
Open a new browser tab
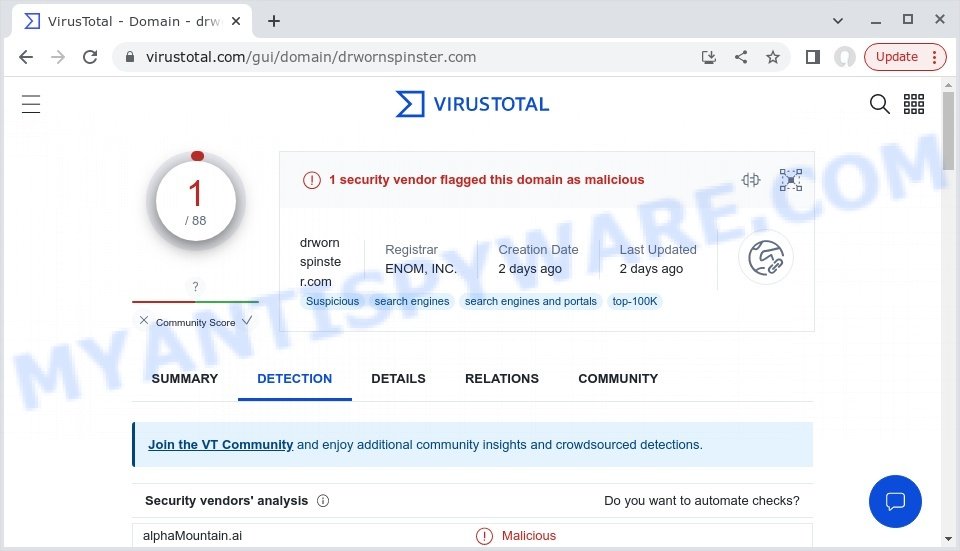click(x=274, y=21)
